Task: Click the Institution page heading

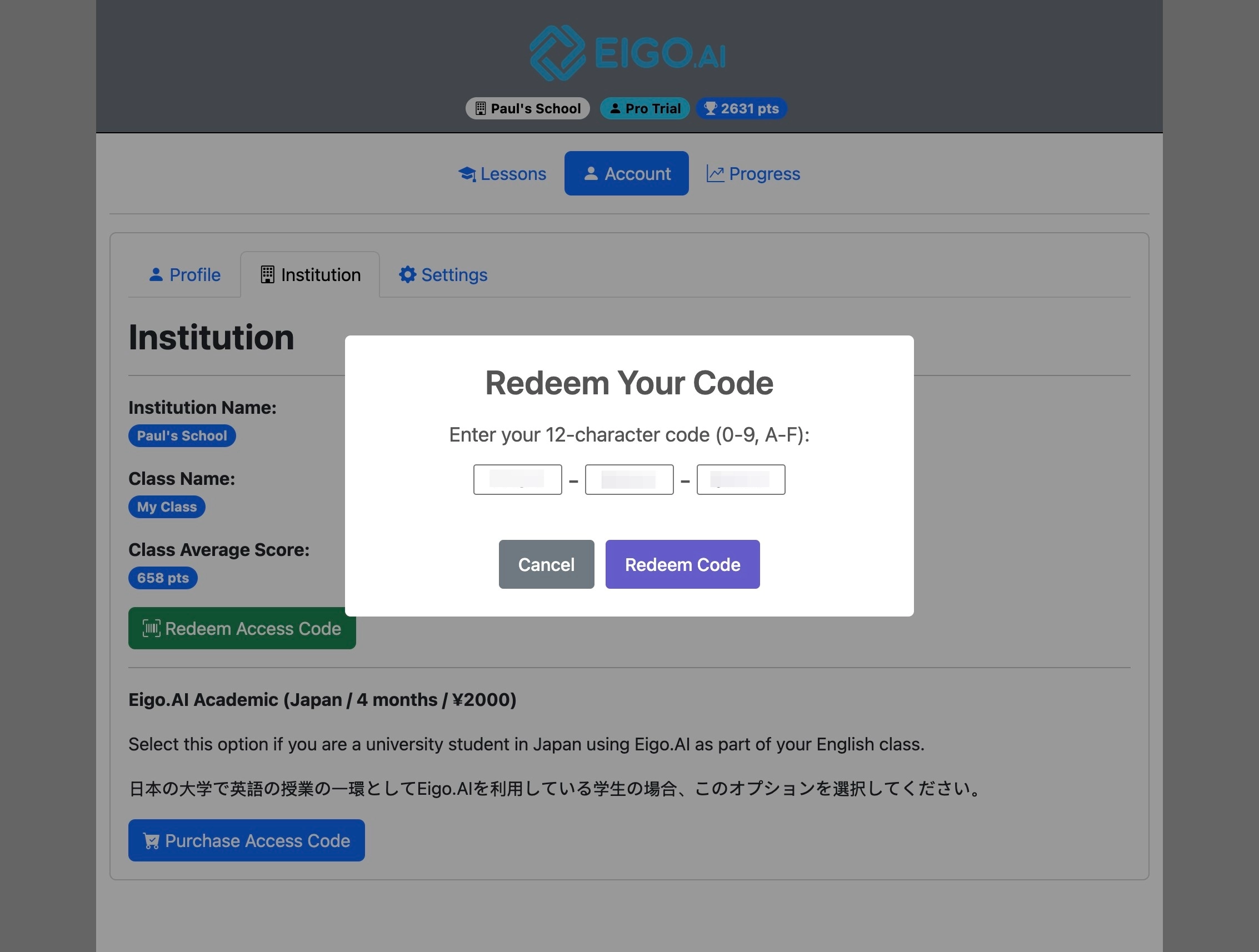Action: tap(211, 338)
